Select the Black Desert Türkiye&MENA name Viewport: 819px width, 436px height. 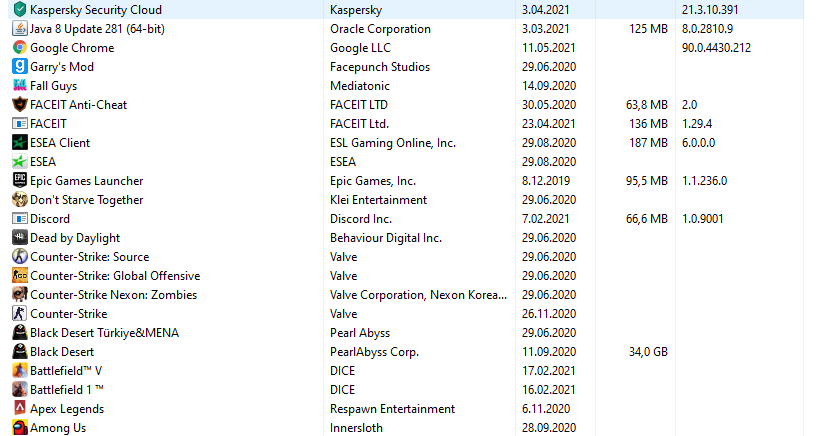(104, 333)
